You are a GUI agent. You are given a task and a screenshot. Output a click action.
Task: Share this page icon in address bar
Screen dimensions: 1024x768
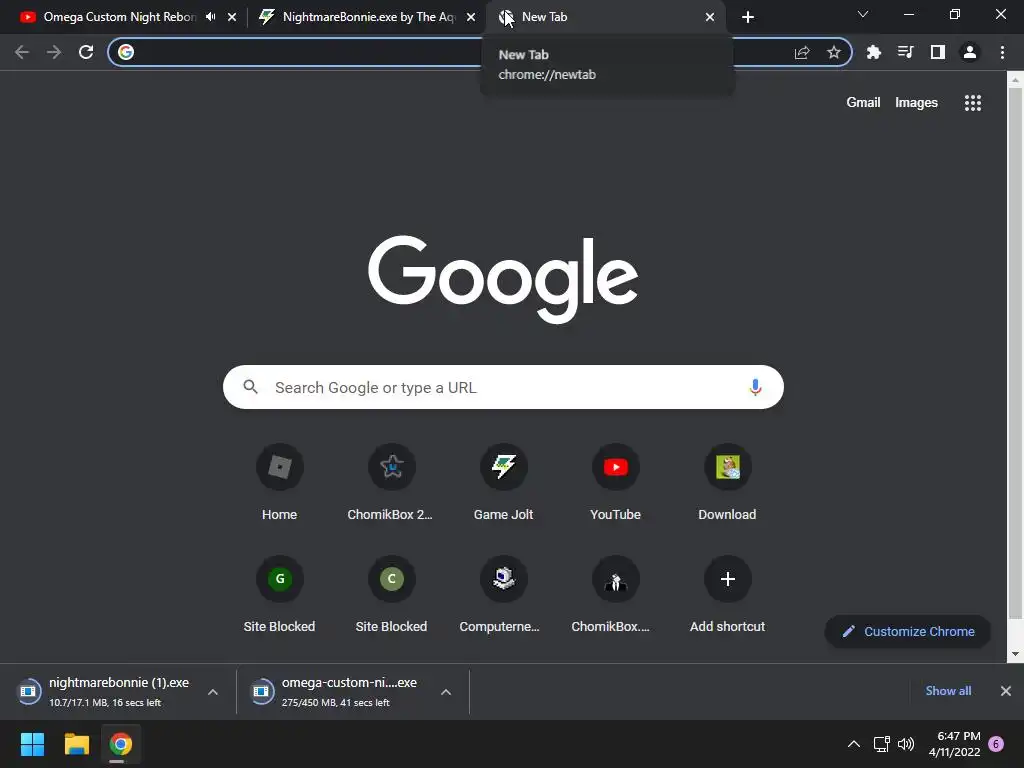tap(802, 52)
